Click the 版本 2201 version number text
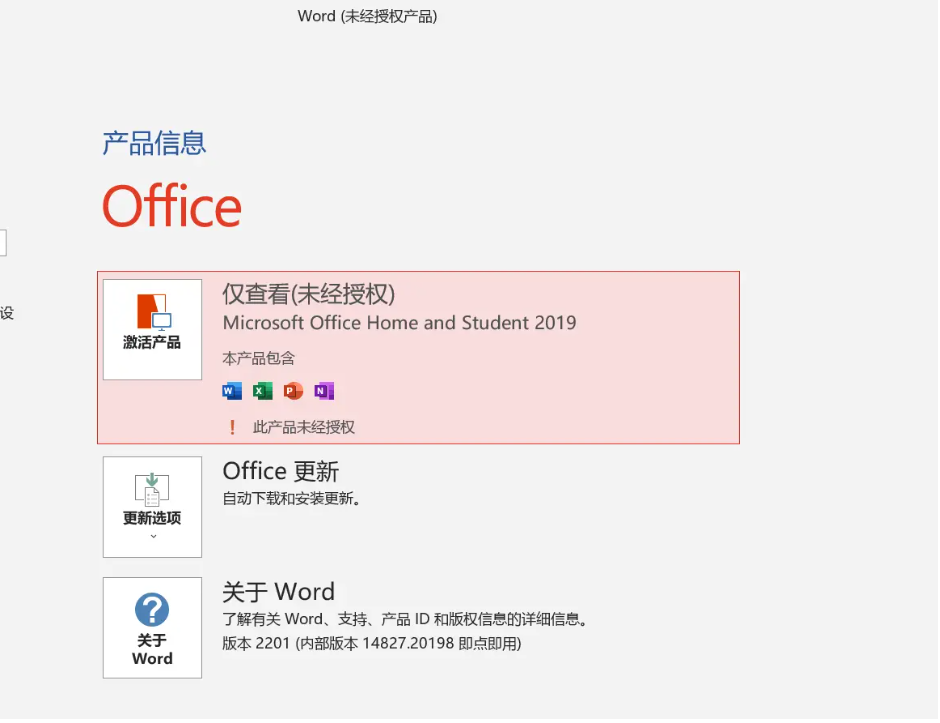 (x=372, y=644)
